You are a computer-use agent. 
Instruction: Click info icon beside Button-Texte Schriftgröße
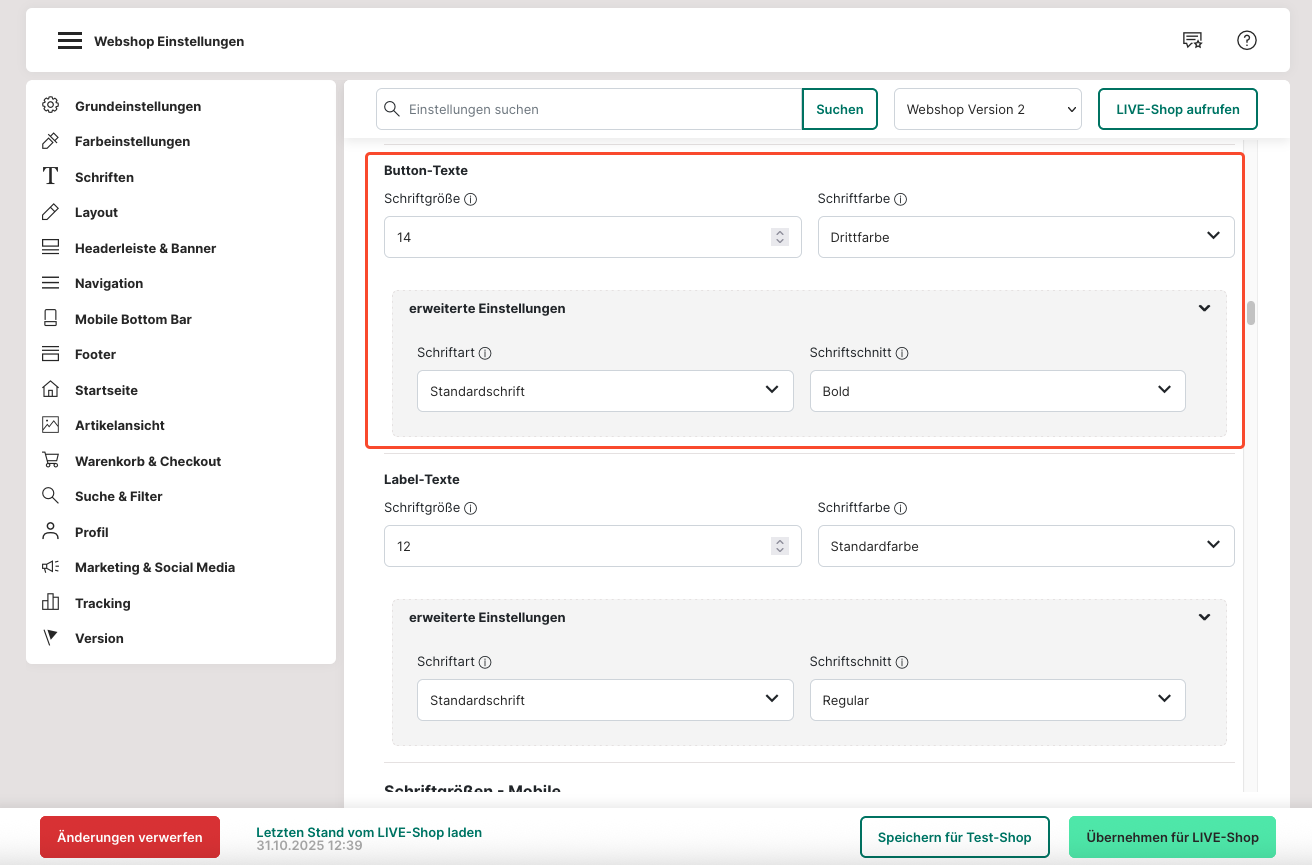pos(471,199)
